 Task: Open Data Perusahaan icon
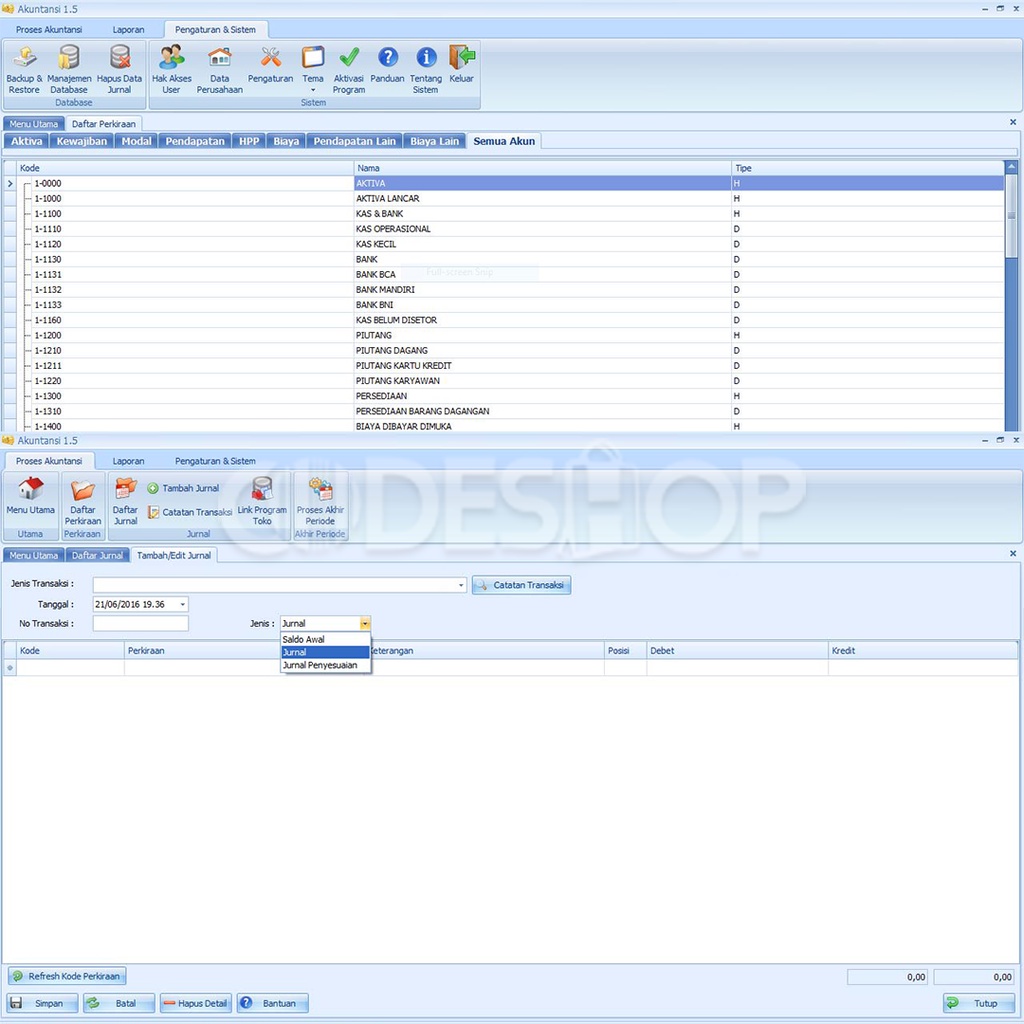pyautogui.click(x=219, y=69)
